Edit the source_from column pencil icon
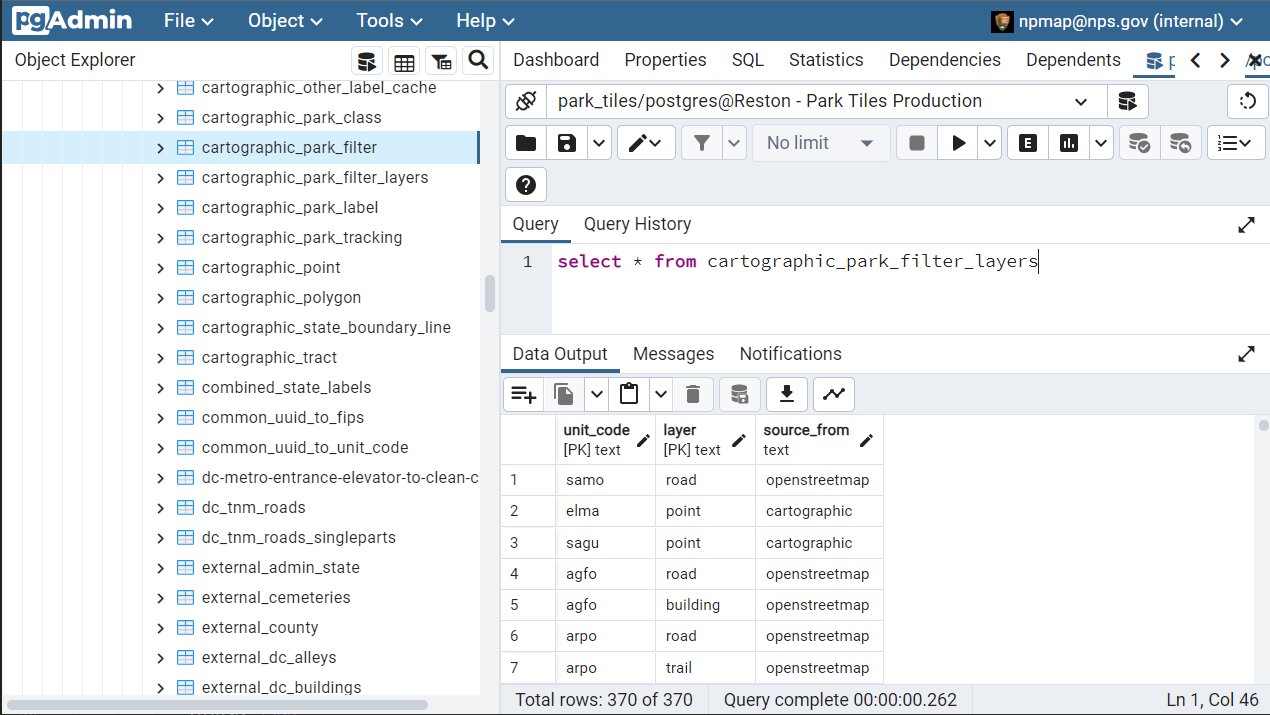Screen dimensions: 1270x715 tap(866, 440)
